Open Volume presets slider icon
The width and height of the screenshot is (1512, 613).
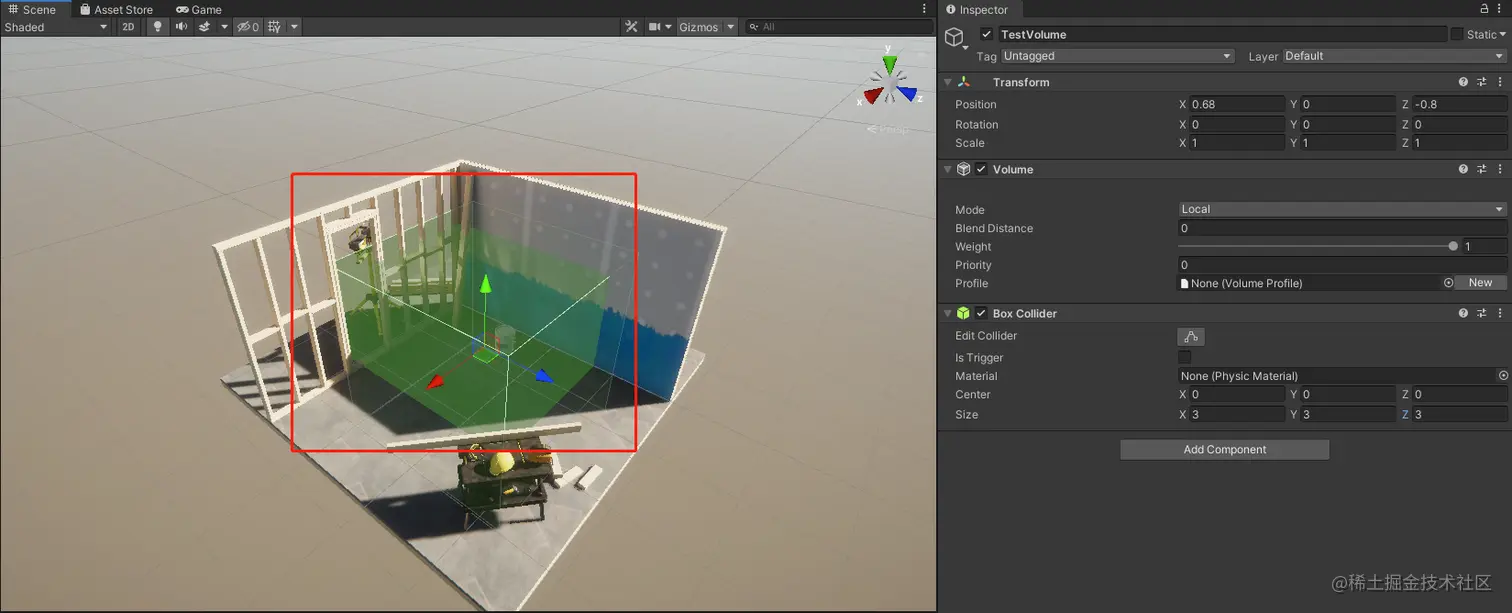(x=1482, y=169)
